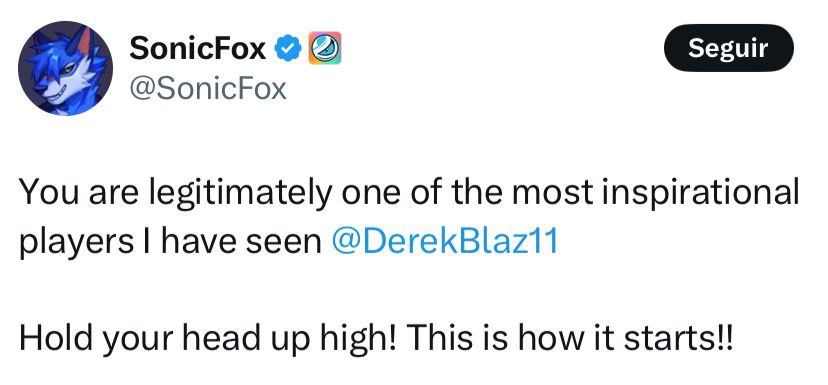Open the @DerekBlaz11 mention link
828x385 pixels.
444,242
